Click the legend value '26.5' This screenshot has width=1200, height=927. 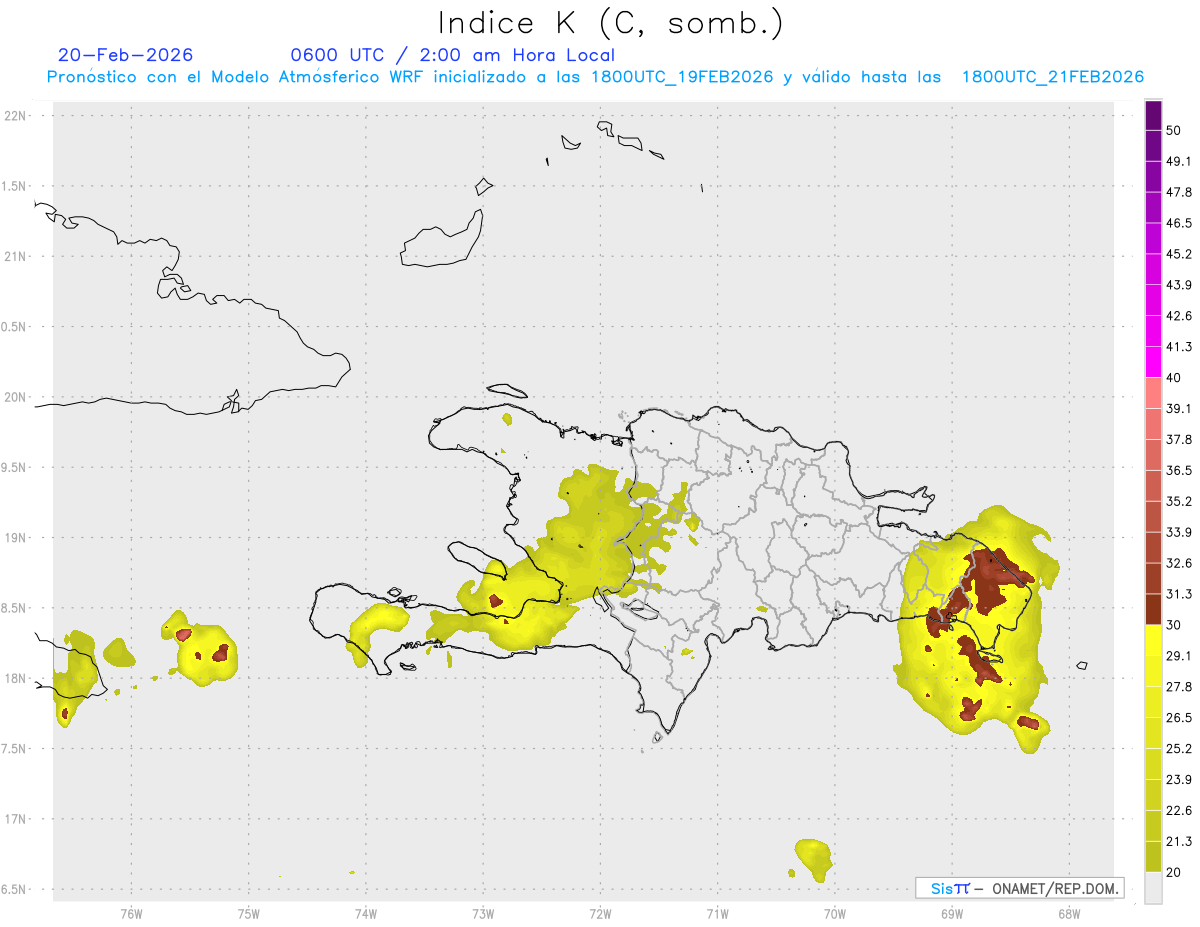pos(1179,717)
